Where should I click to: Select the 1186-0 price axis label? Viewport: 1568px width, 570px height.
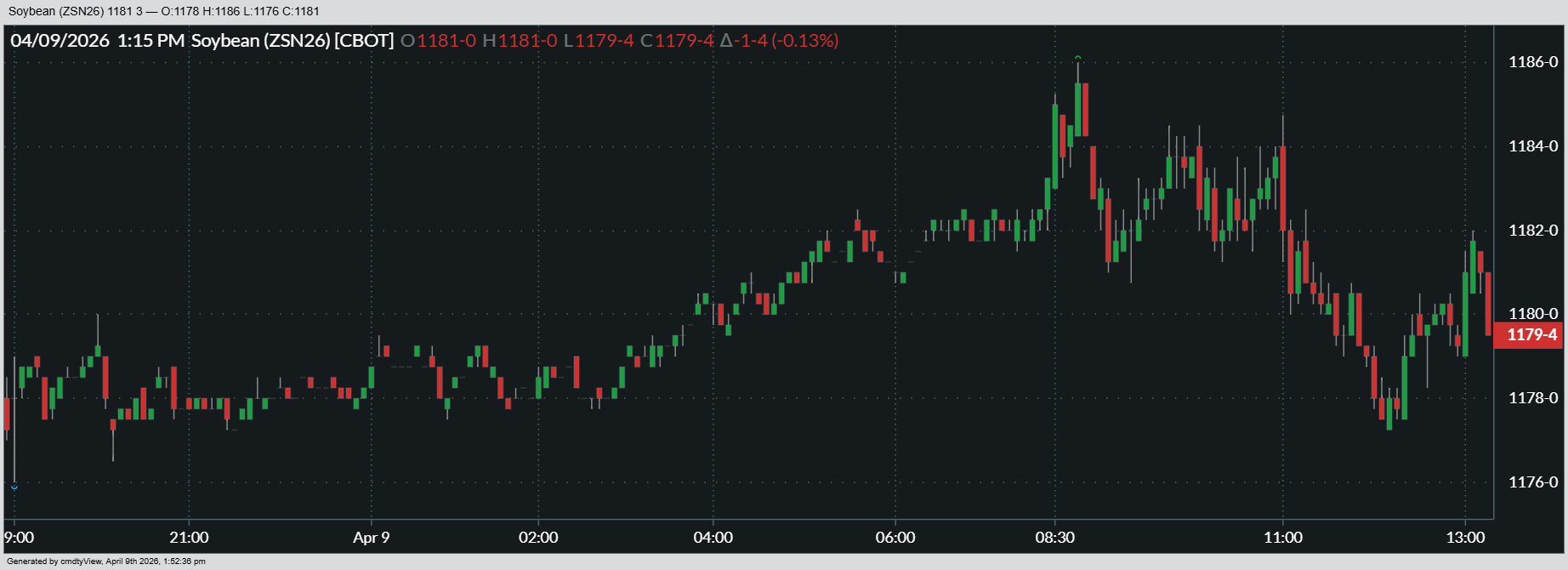[x=1533, y=62]
